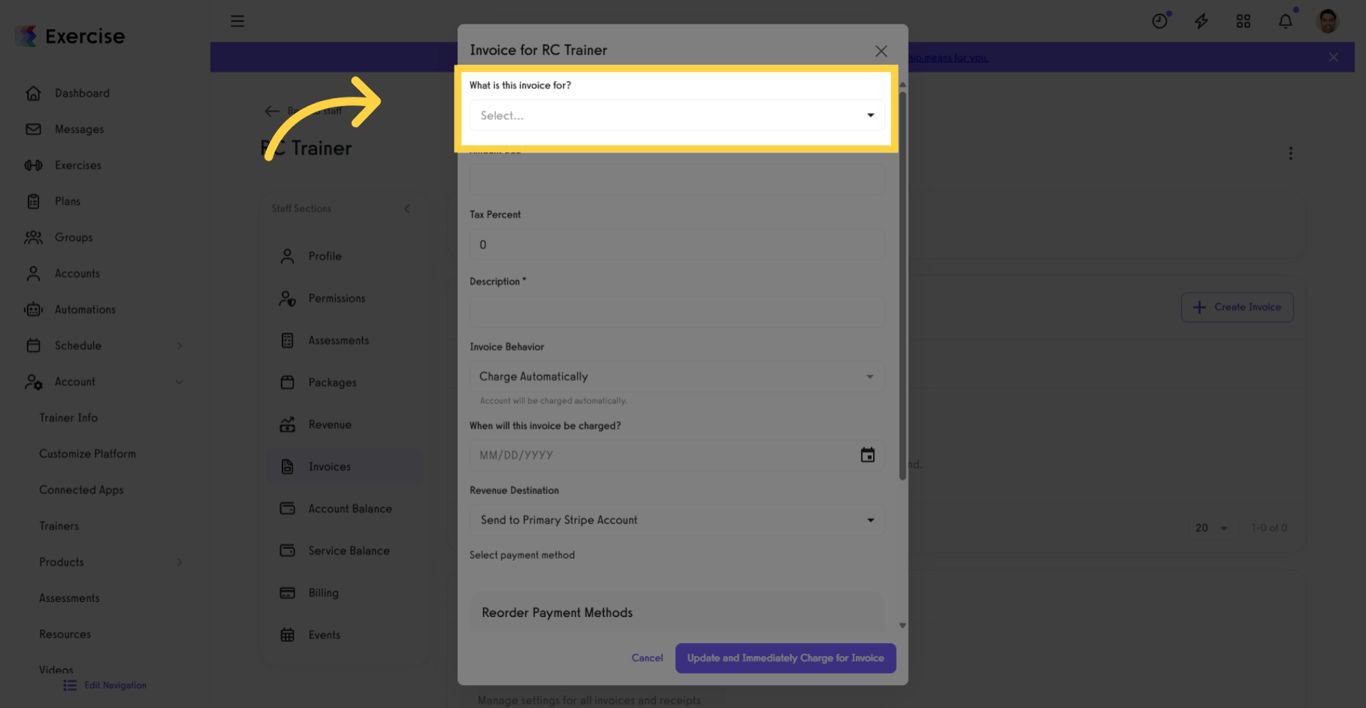
Task: Open the notifications bell
Action: click(1285, 21)
